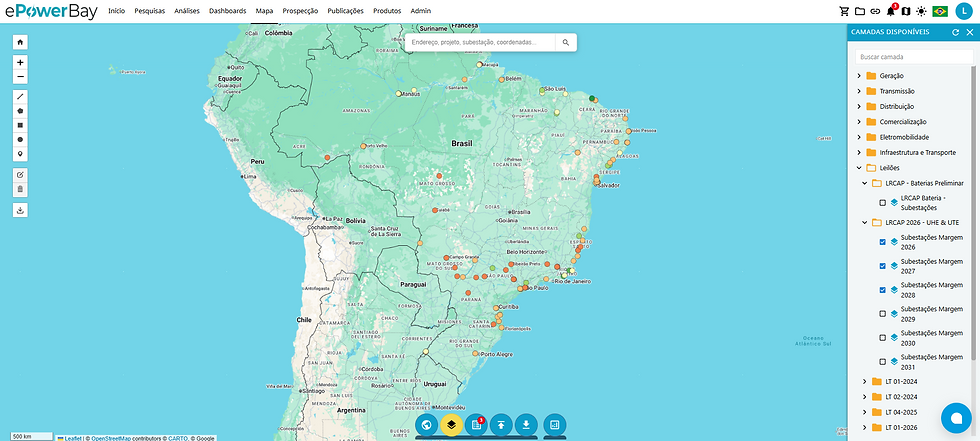Change language via Brazil flag
Screen dimensions: 980x441
pos(939,11)
